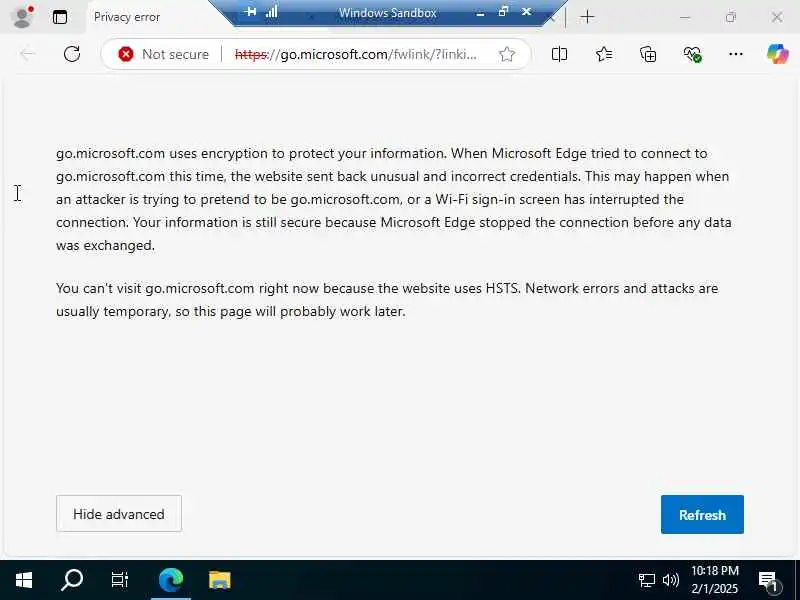The height and width of the screenshot is (600, 800).
Task: Collapse details with Hide advanced button
Action: (x=119, y=514)
